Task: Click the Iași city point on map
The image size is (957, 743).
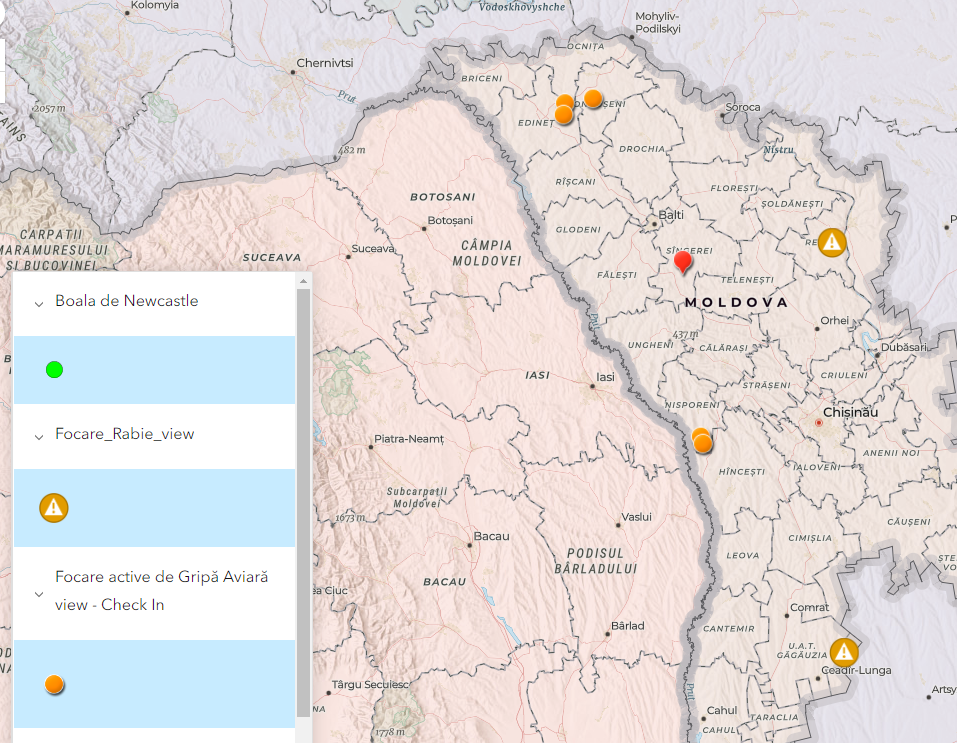Action: (590, 378)
